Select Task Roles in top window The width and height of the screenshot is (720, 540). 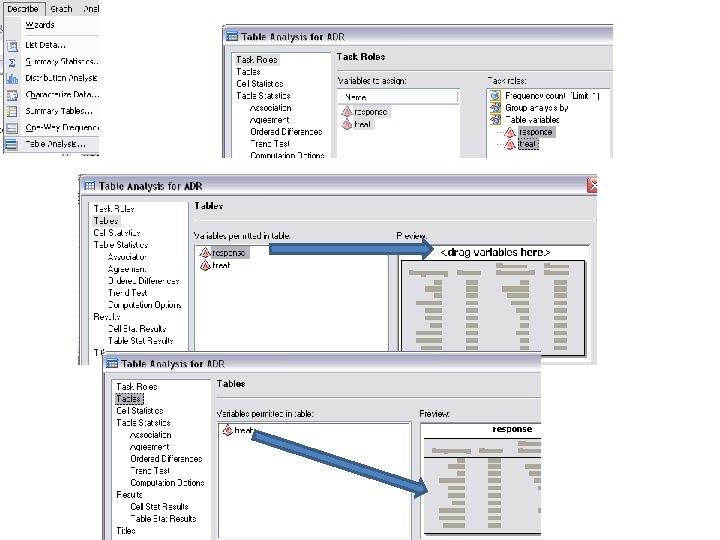tap(257, 60)
